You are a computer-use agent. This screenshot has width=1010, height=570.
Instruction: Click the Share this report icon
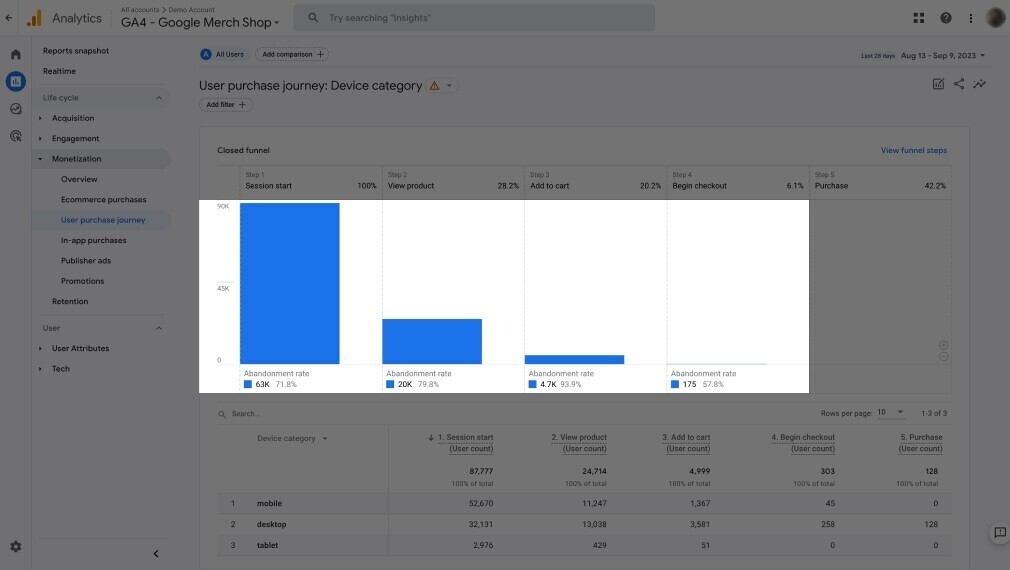point(959,84)
